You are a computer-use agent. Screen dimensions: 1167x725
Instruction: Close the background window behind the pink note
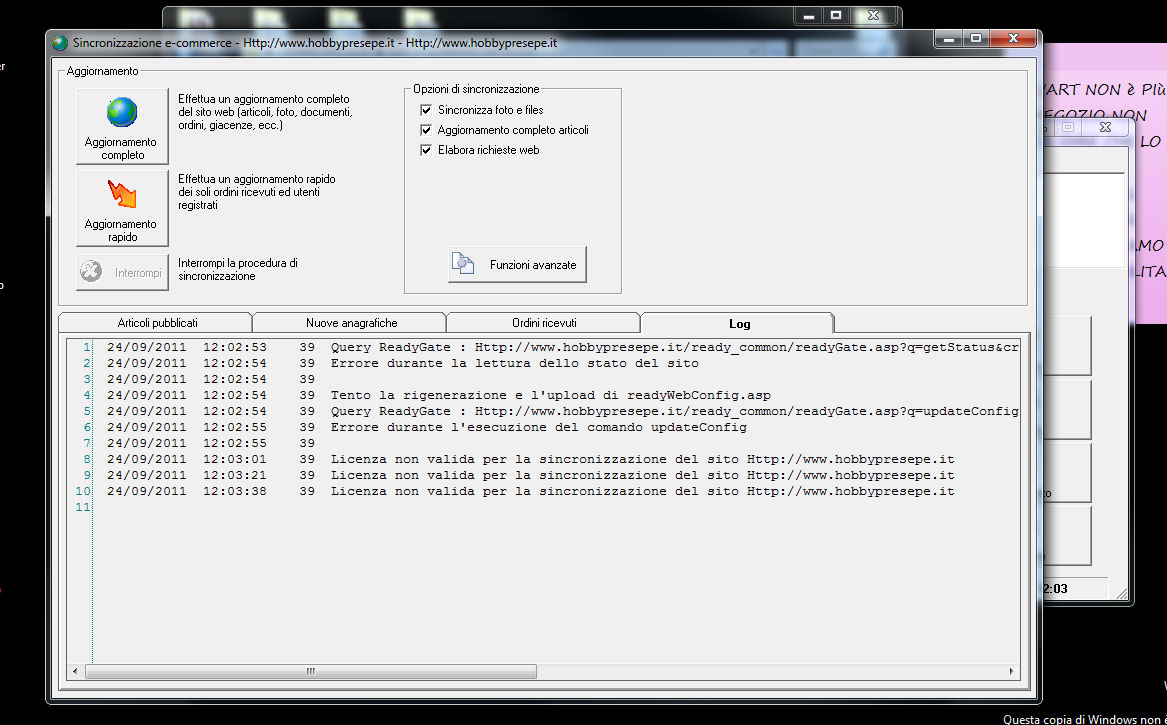click(x=1105, y=127)
